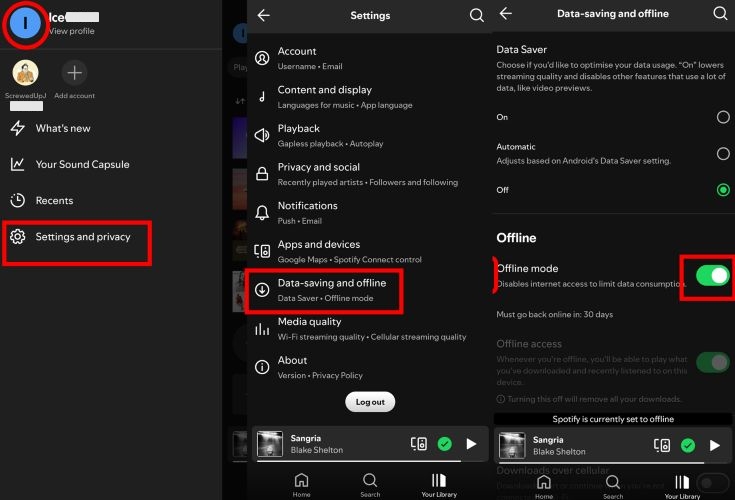
Task: Switch to Your Library tab in middle panel
Action: click(x=439, y=484)
